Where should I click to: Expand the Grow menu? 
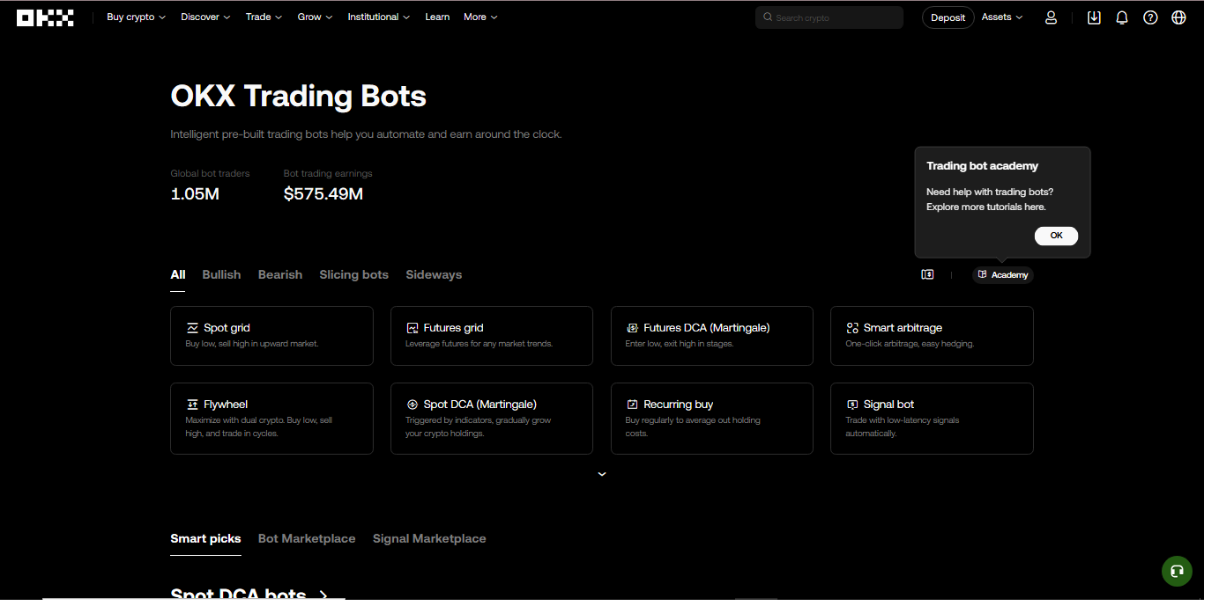pos(315,17)
